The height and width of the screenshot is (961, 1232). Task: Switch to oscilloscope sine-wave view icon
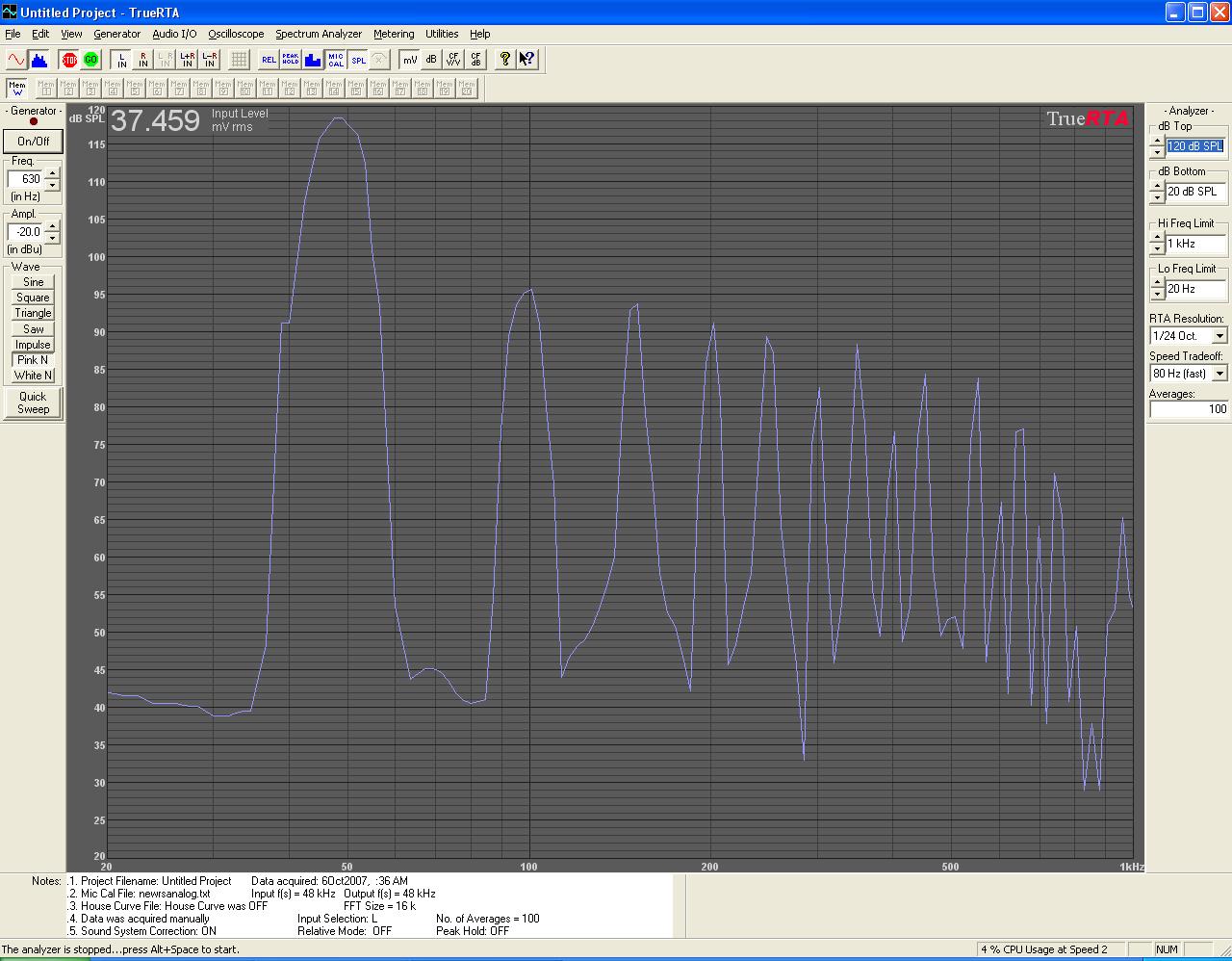coord(16,60)
